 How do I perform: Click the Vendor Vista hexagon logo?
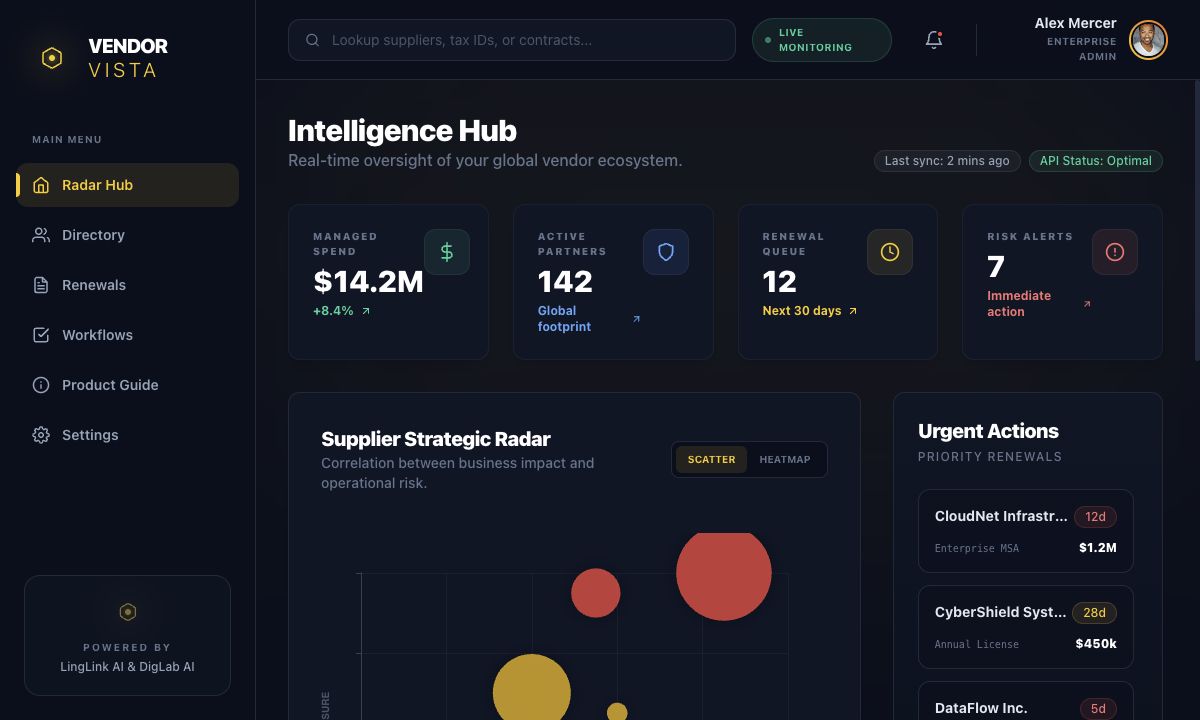click(52, 58)
